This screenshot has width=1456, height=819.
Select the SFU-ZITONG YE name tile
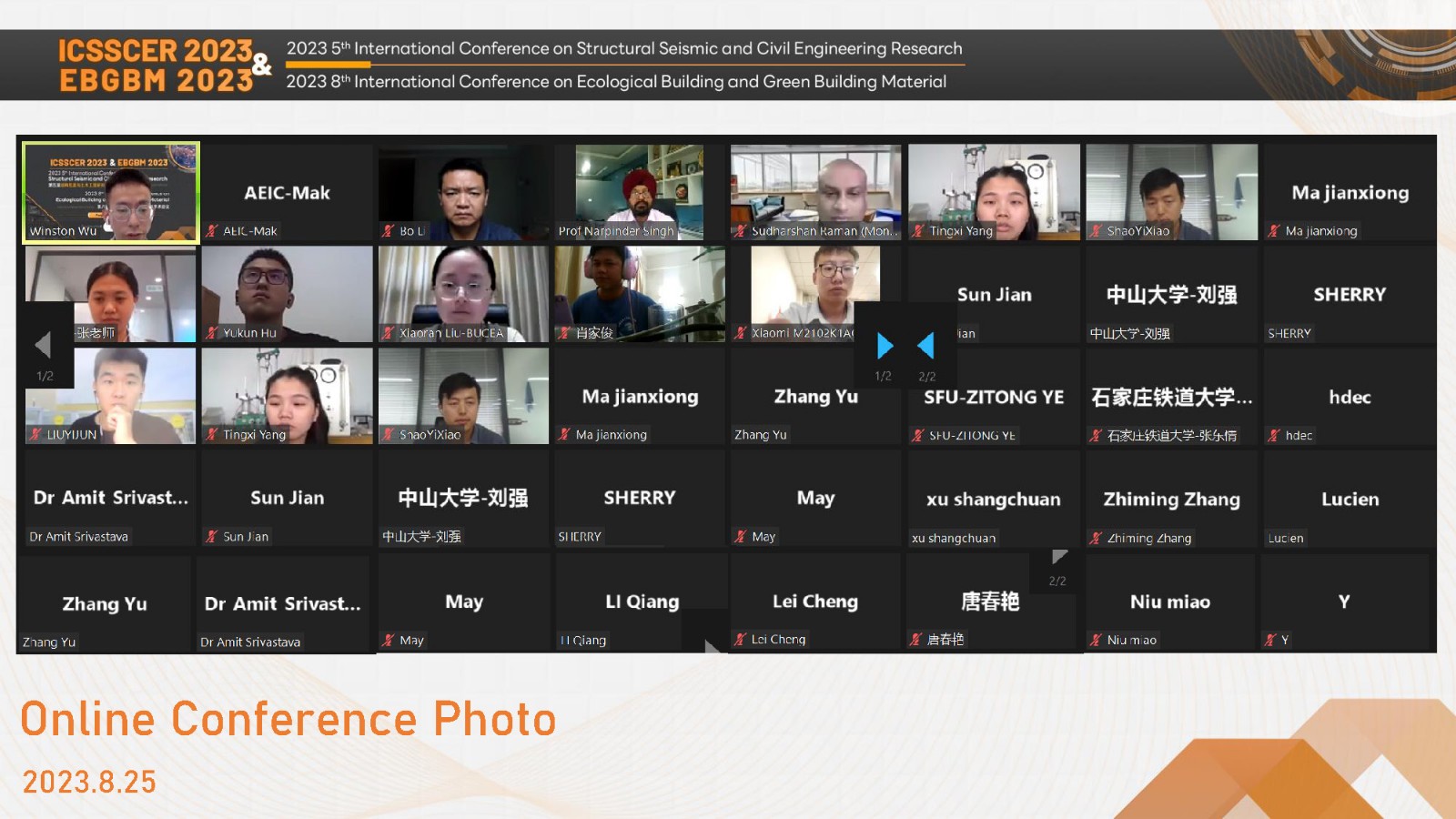(x=994, y=397)
